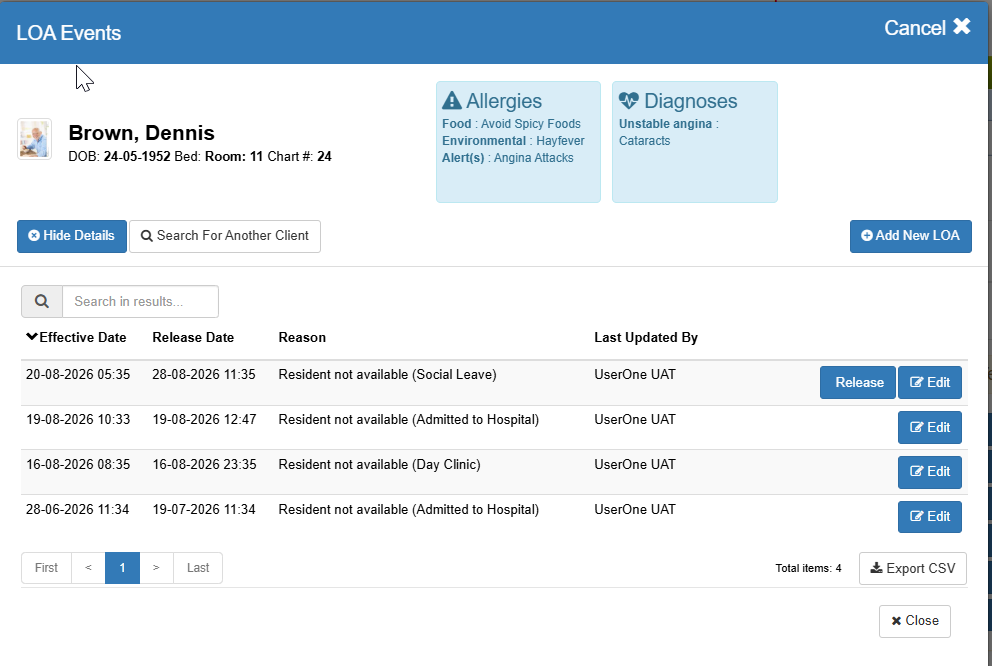Sort by Reason column header
This screenshot has height=666, width=992.
pos(302,338)
